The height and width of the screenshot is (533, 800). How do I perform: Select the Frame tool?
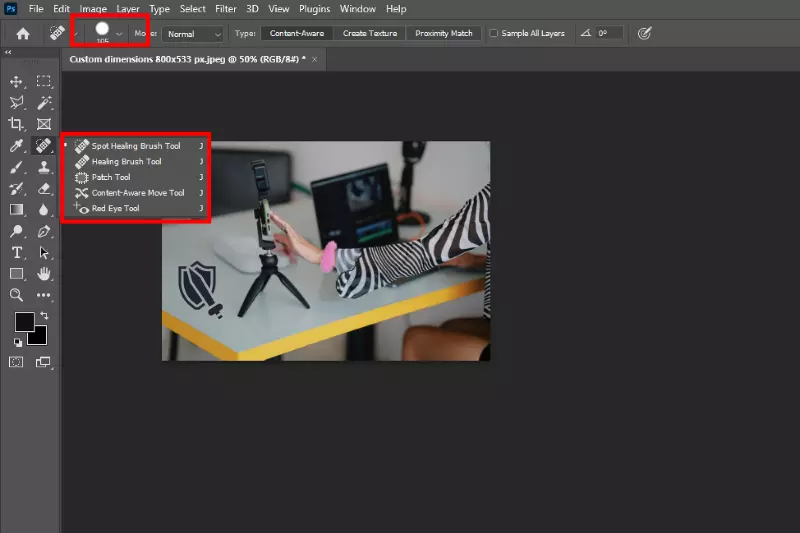click(43, 124)
